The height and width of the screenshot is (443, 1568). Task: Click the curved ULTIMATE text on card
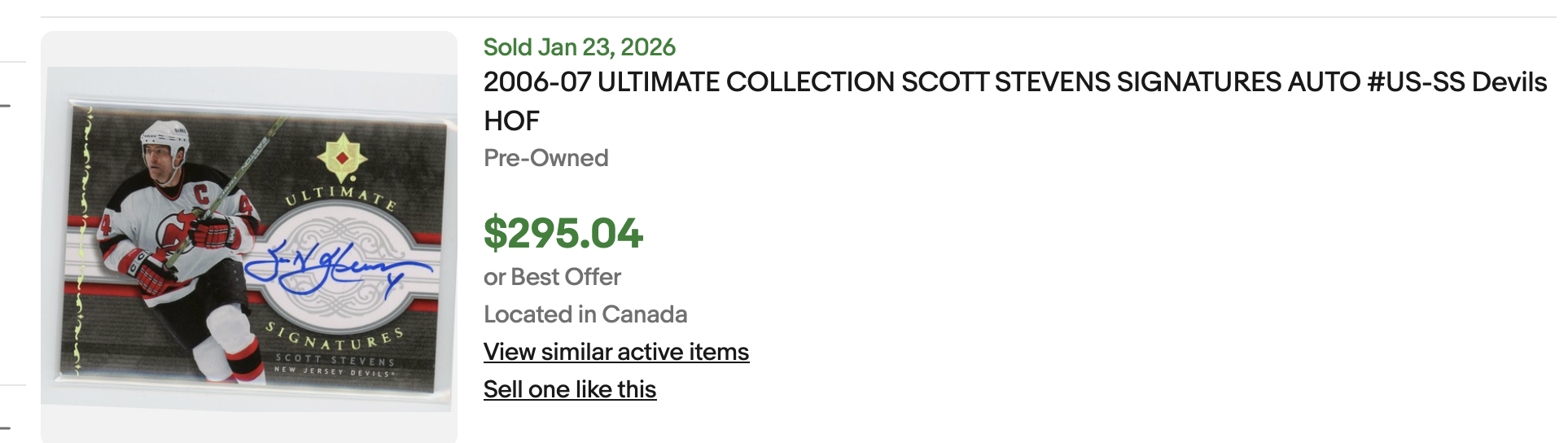(341, 195)
